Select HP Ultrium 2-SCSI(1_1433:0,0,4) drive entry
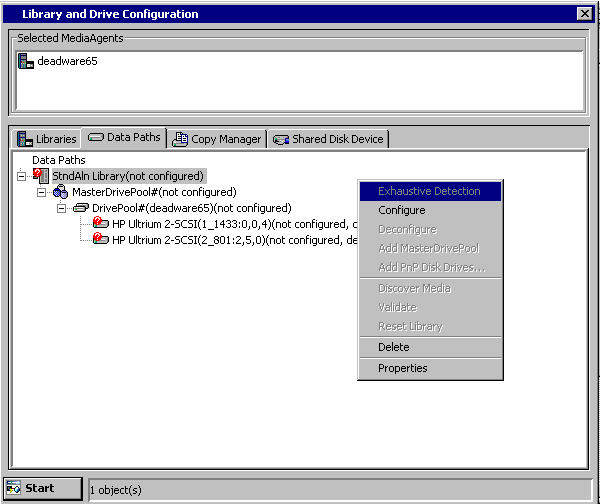 (230, 224)
